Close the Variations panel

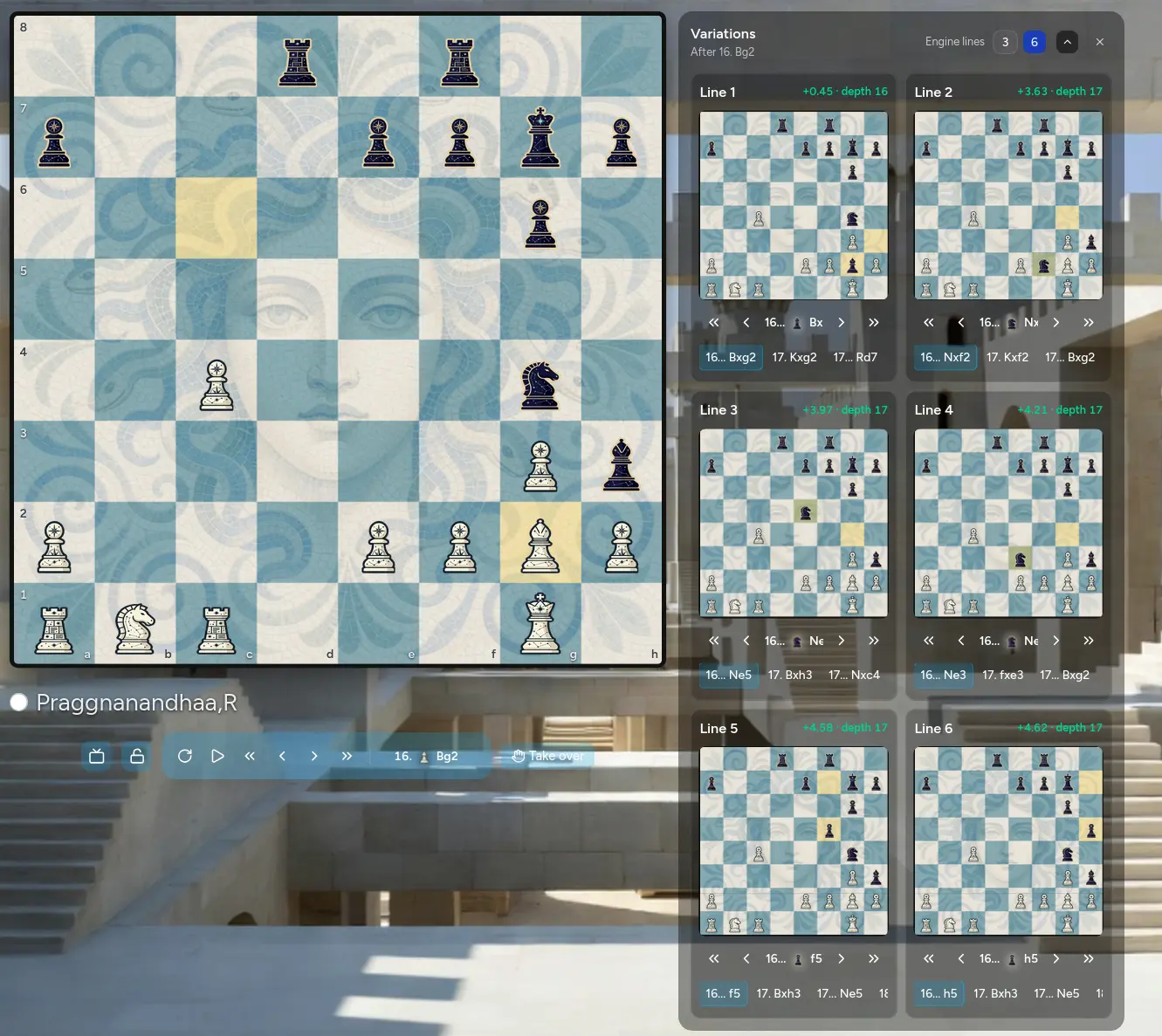[x=1100, y=42]
